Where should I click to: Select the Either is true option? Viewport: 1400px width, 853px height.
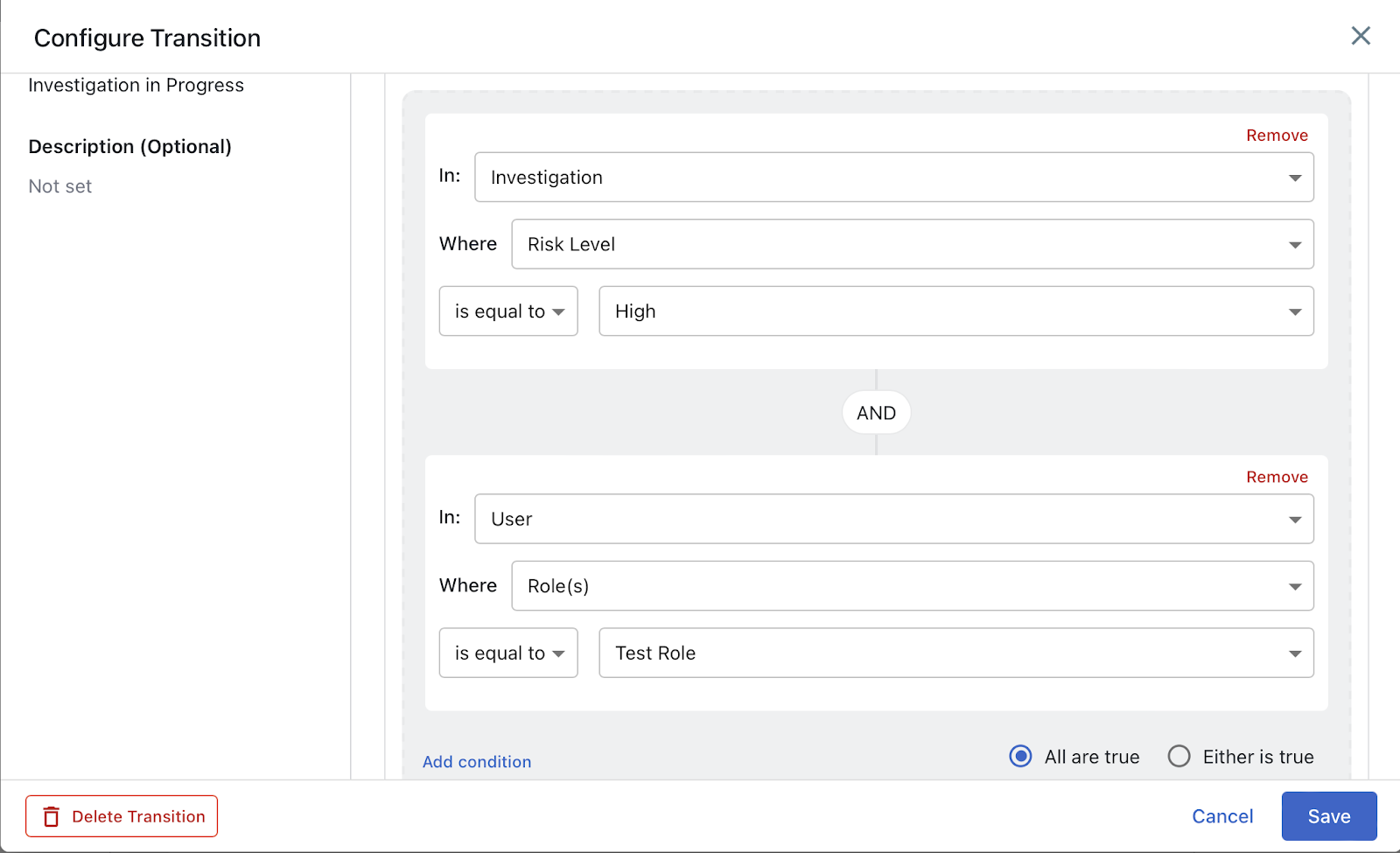pos(1179,756)
